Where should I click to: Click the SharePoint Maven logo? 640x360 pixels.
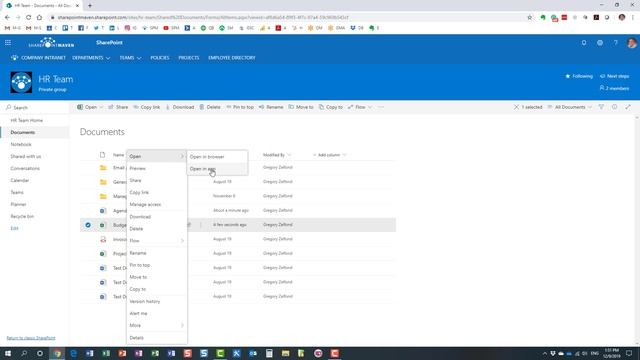click(x=51, y=43)
